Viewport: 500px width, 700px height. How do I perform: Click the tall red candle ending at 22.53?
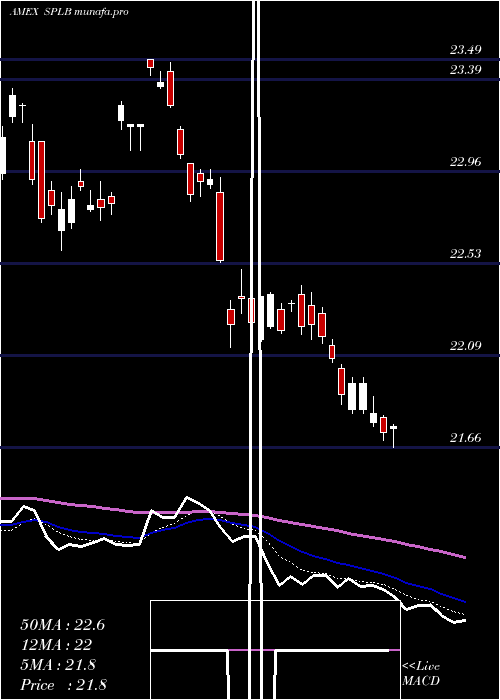(220, 226)
